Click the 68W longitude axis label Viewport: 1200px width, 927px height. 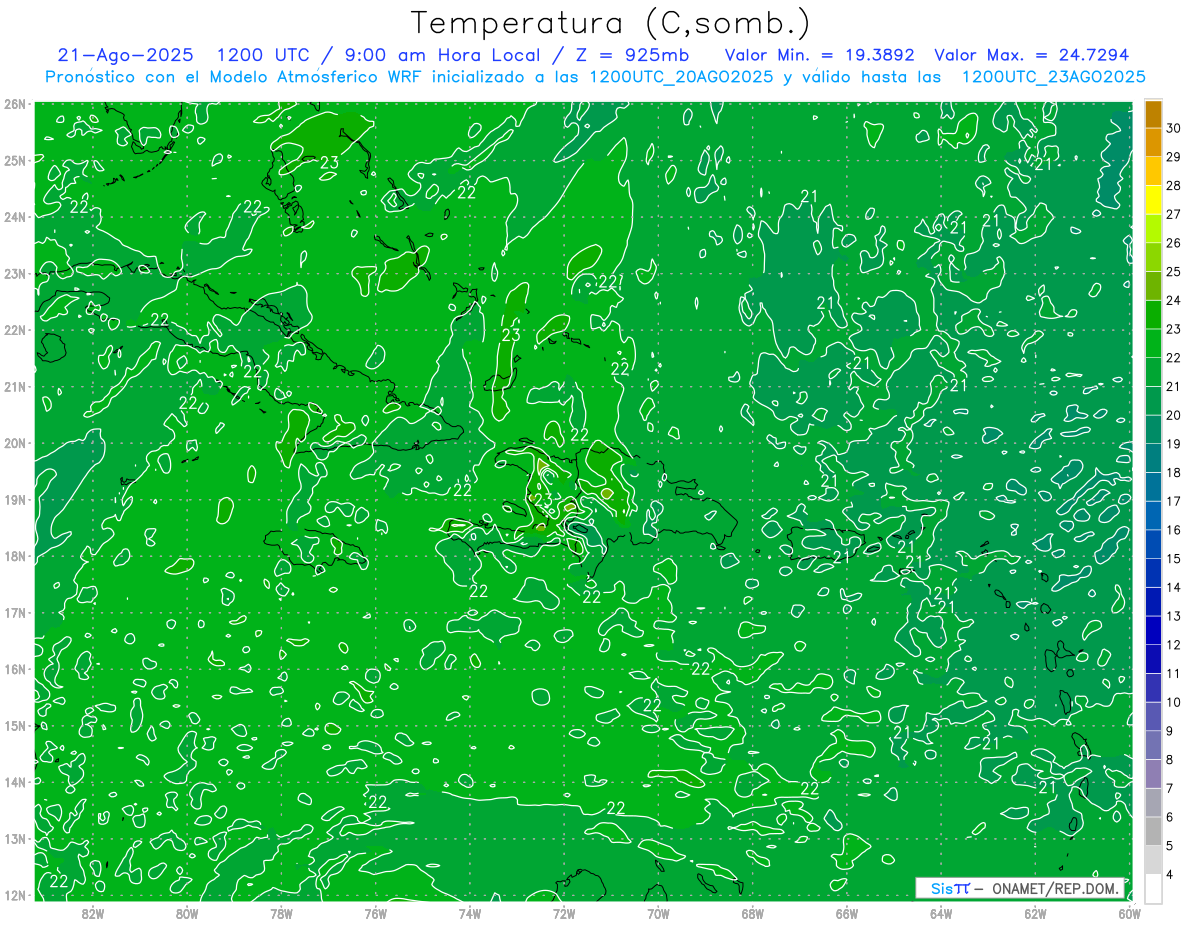click(x=753, y=913)
